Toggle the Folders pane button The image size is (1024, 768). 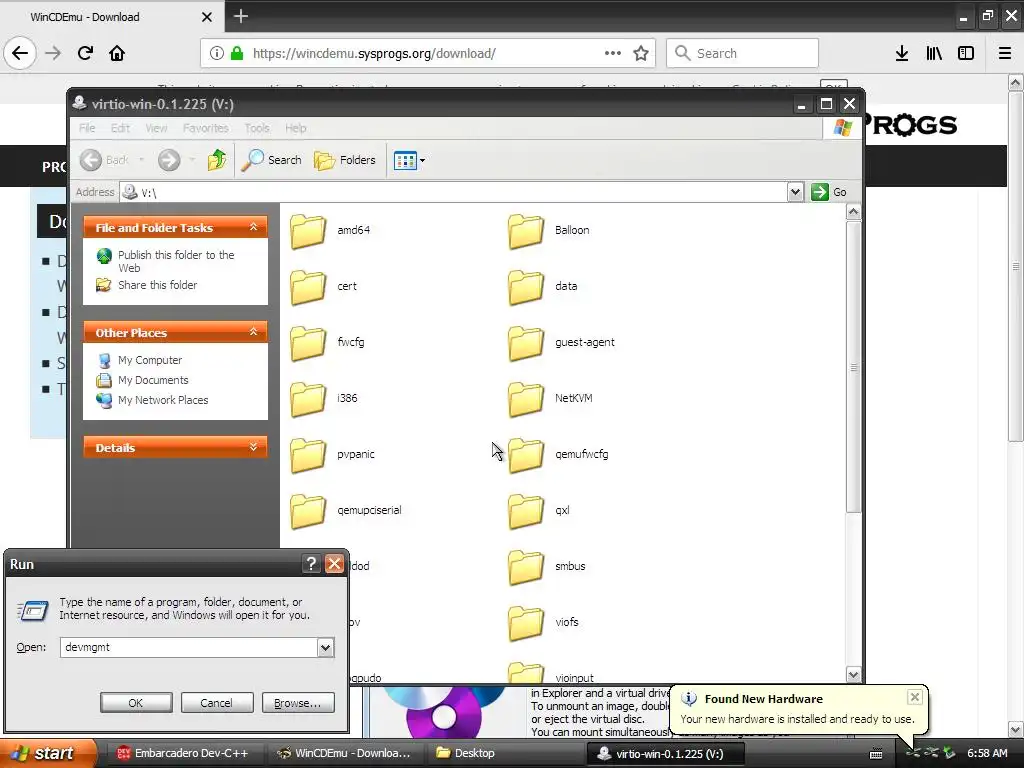(x=345, y=160)
